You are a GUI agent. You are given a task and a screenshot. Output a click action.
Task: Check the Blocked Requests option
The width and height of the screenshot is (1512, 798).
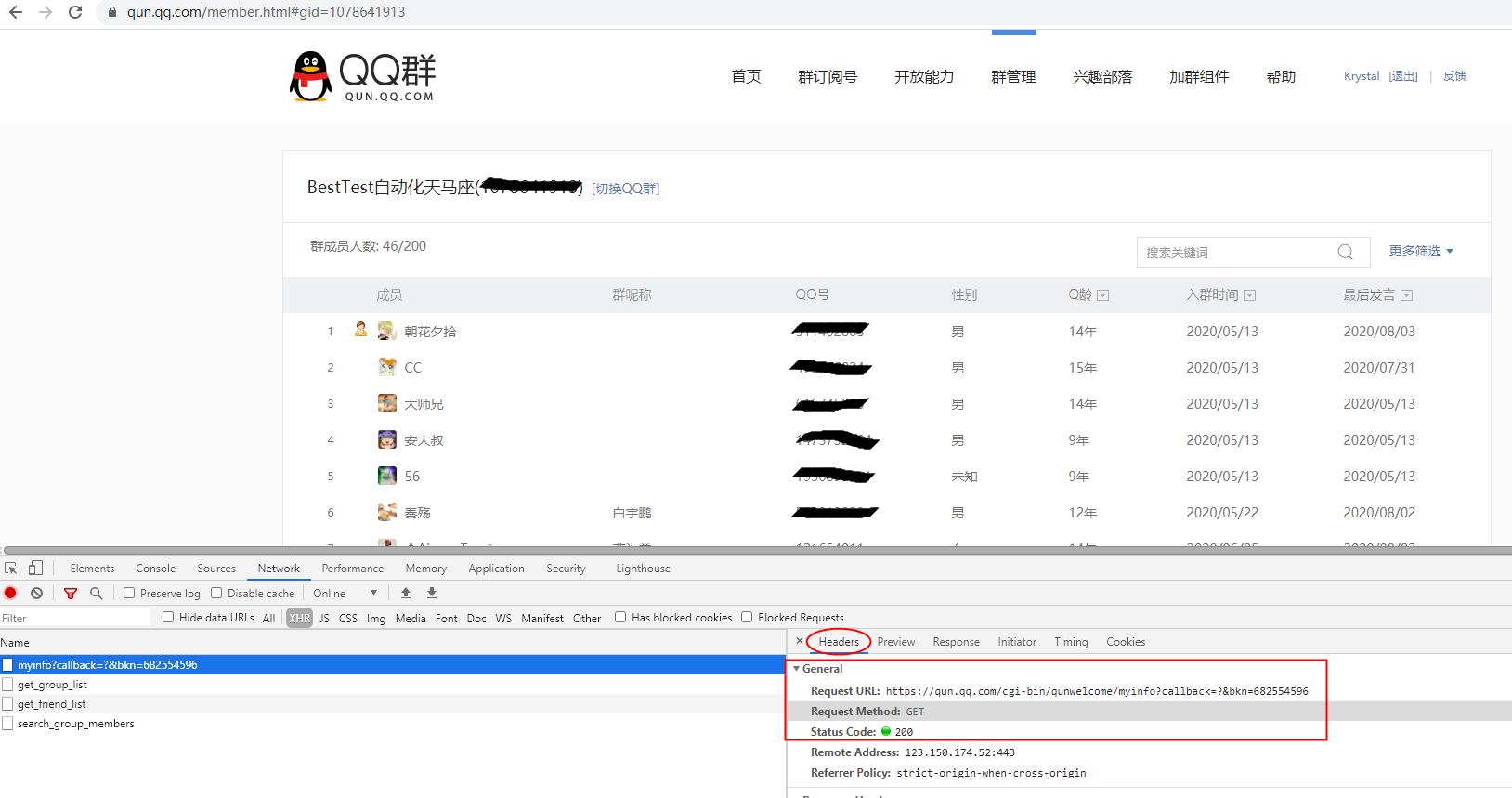(747, 617)
